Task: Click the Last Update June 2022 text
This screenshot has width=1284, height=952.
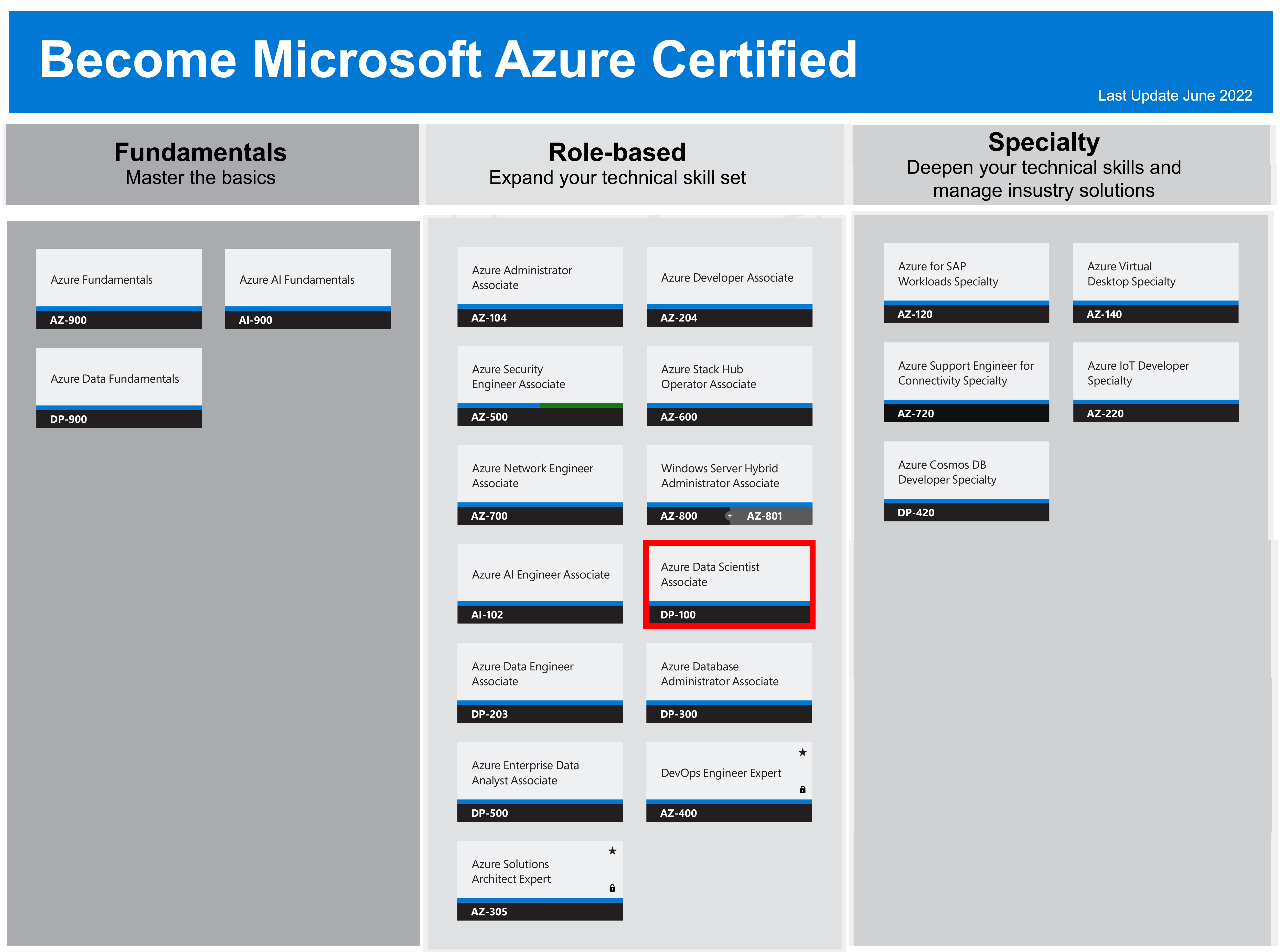Action: click(1175, 96)
